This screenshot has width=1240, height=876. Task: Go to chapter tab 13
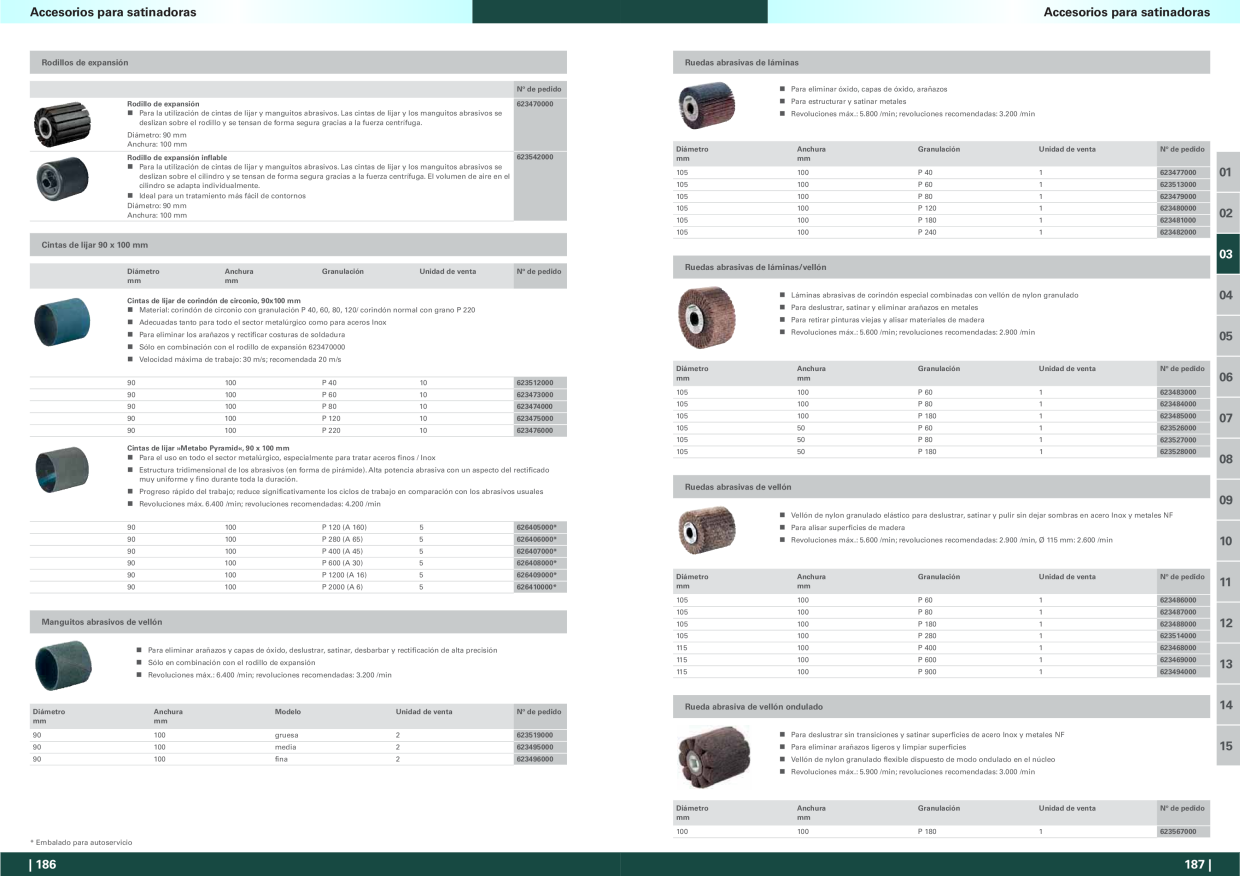[x=1226, y=665]
